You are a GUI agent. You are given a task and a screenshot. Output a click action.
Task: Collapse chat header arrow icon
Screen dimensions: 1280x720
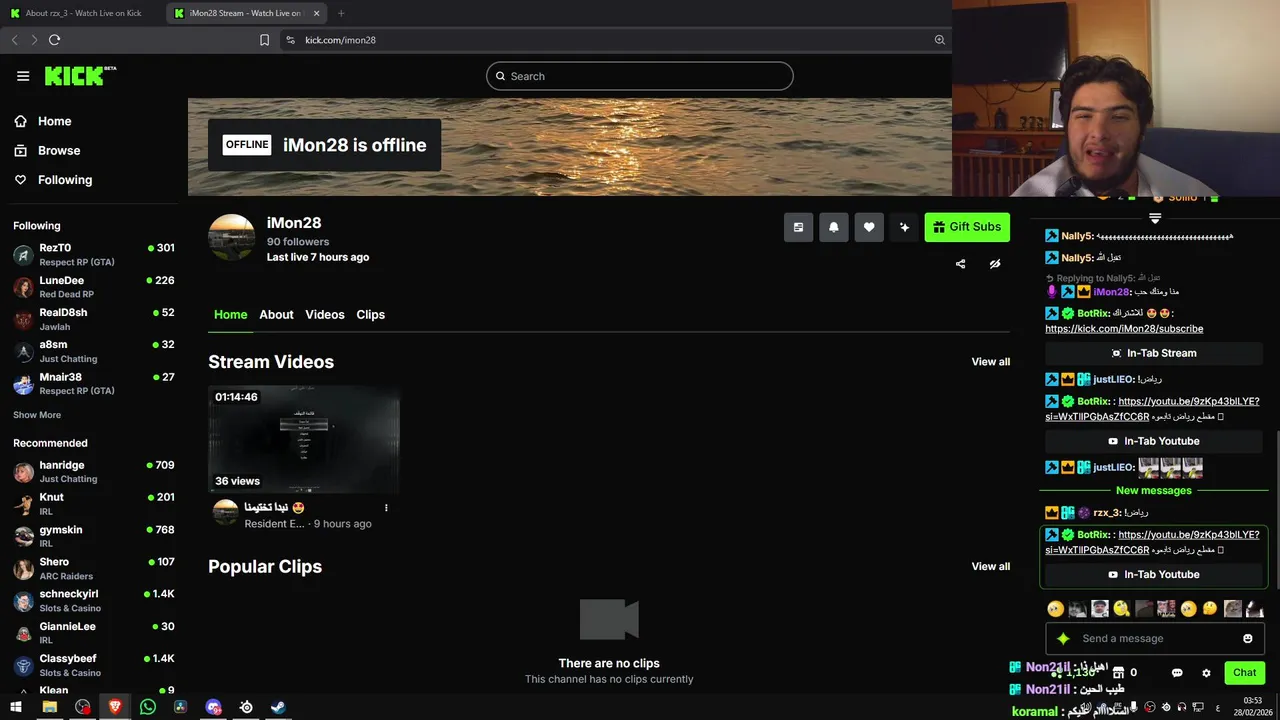[x=1155, y=218]
